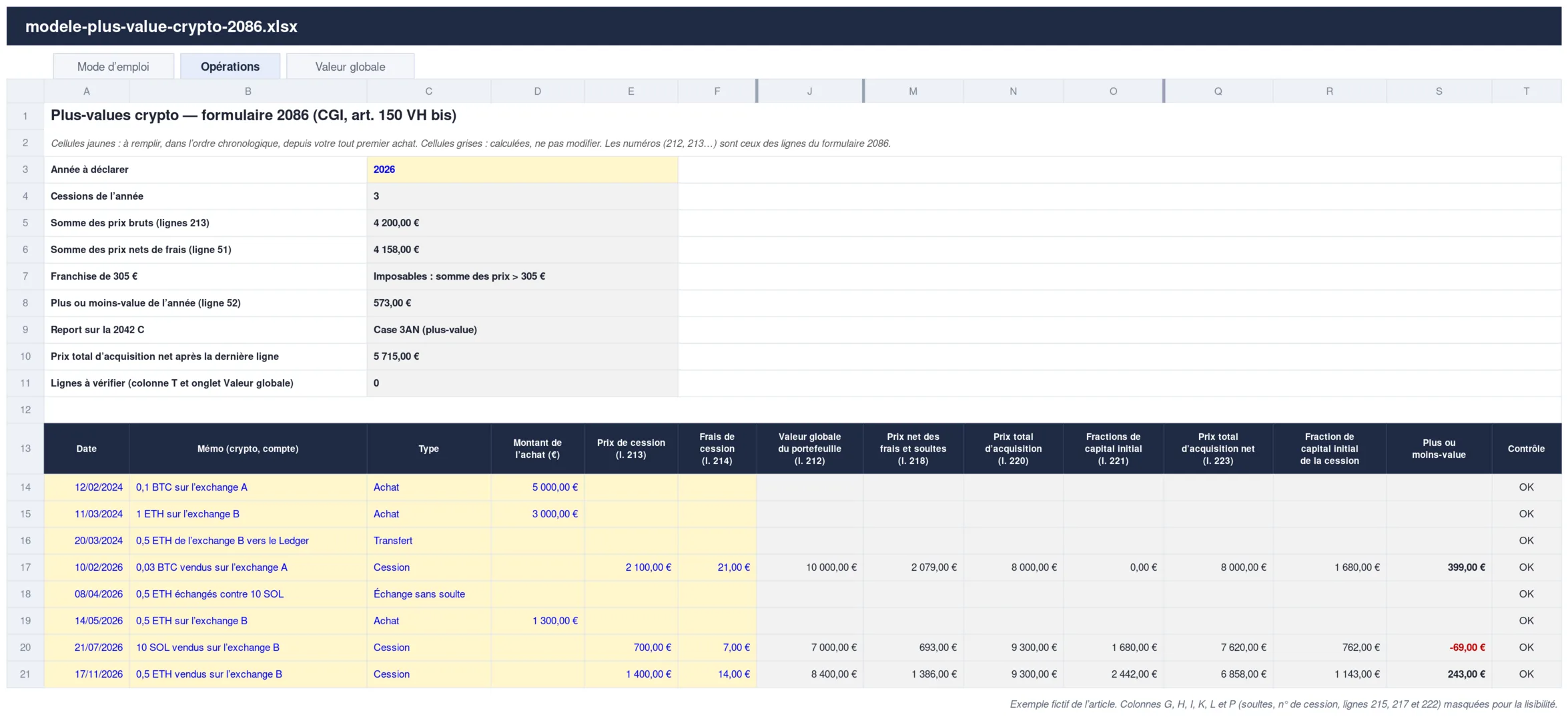
Task: Click the 'Franchise de 305 €' label cell
Action: pos(206,276)
